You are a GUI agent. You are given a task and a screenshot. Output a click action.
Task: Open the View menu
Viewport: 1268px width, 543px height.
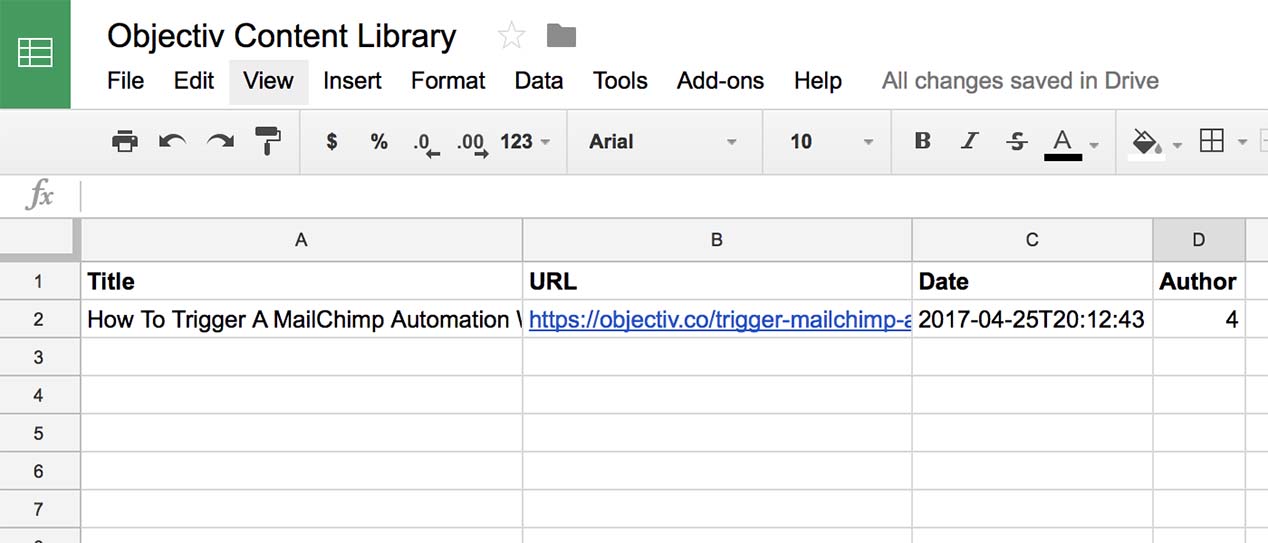tap(268, 81)
